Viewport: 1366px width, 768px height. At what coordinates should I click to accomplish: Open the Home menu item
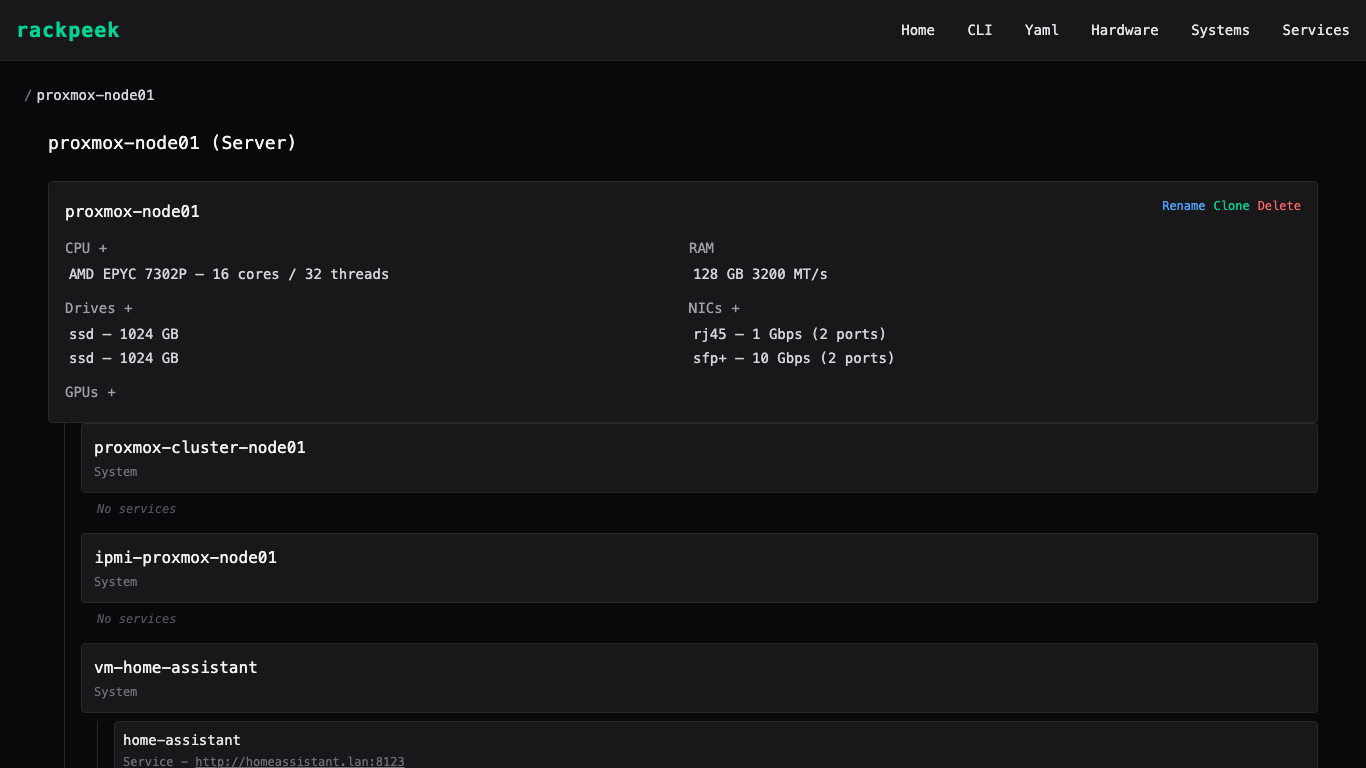pos(917,30)
